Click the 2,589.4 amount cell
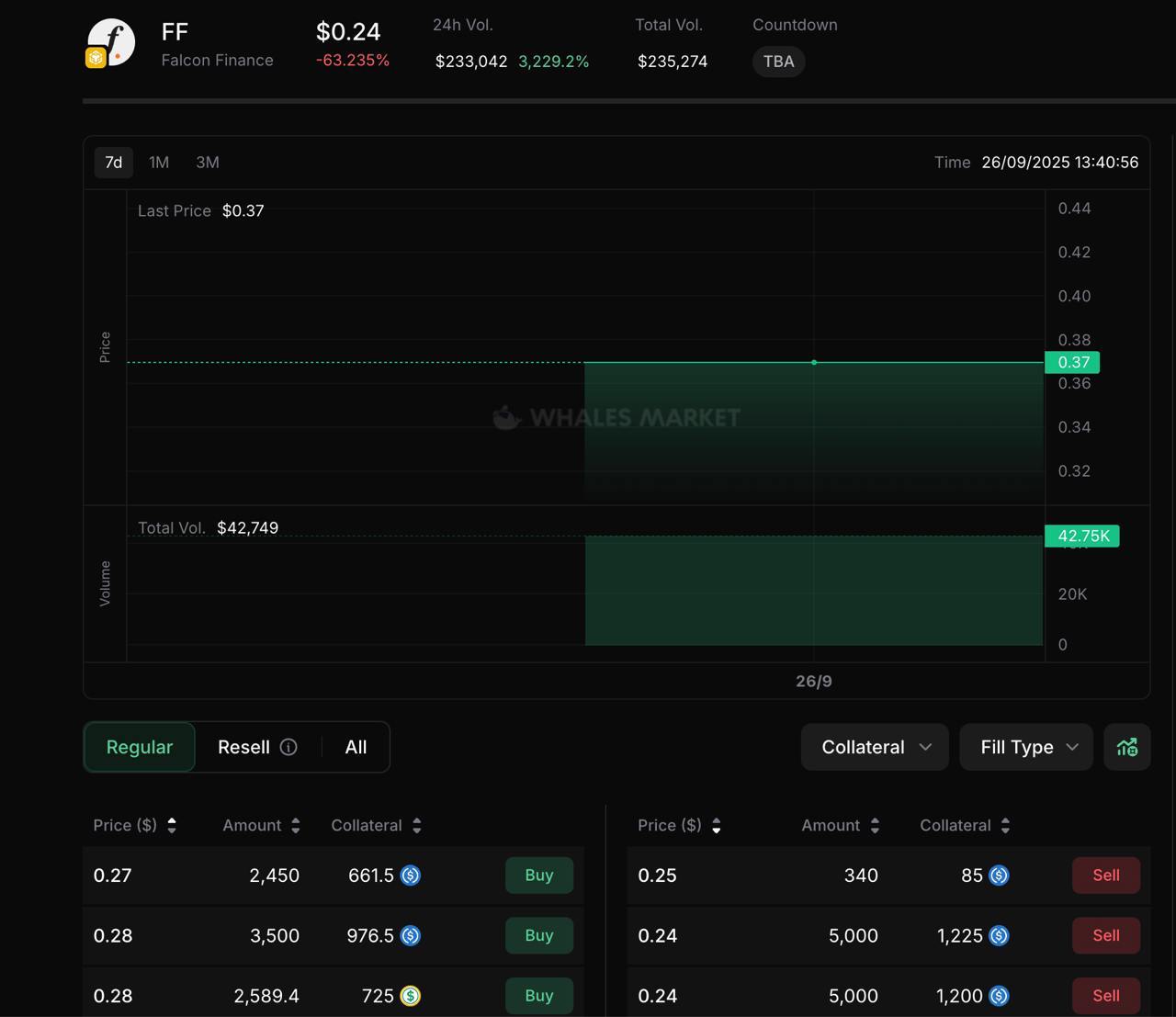 coord(266,996)
